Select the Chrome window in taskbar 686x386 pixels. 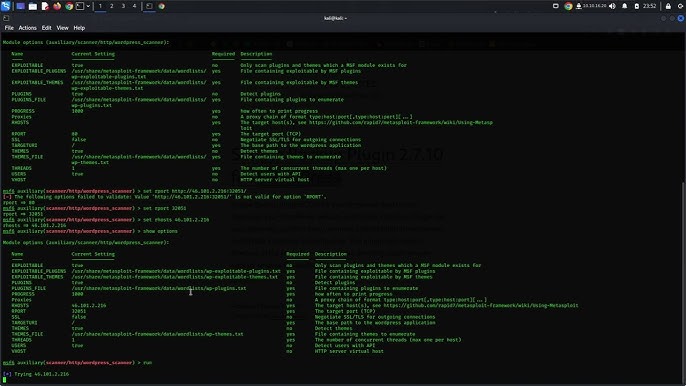pos(161,6)
